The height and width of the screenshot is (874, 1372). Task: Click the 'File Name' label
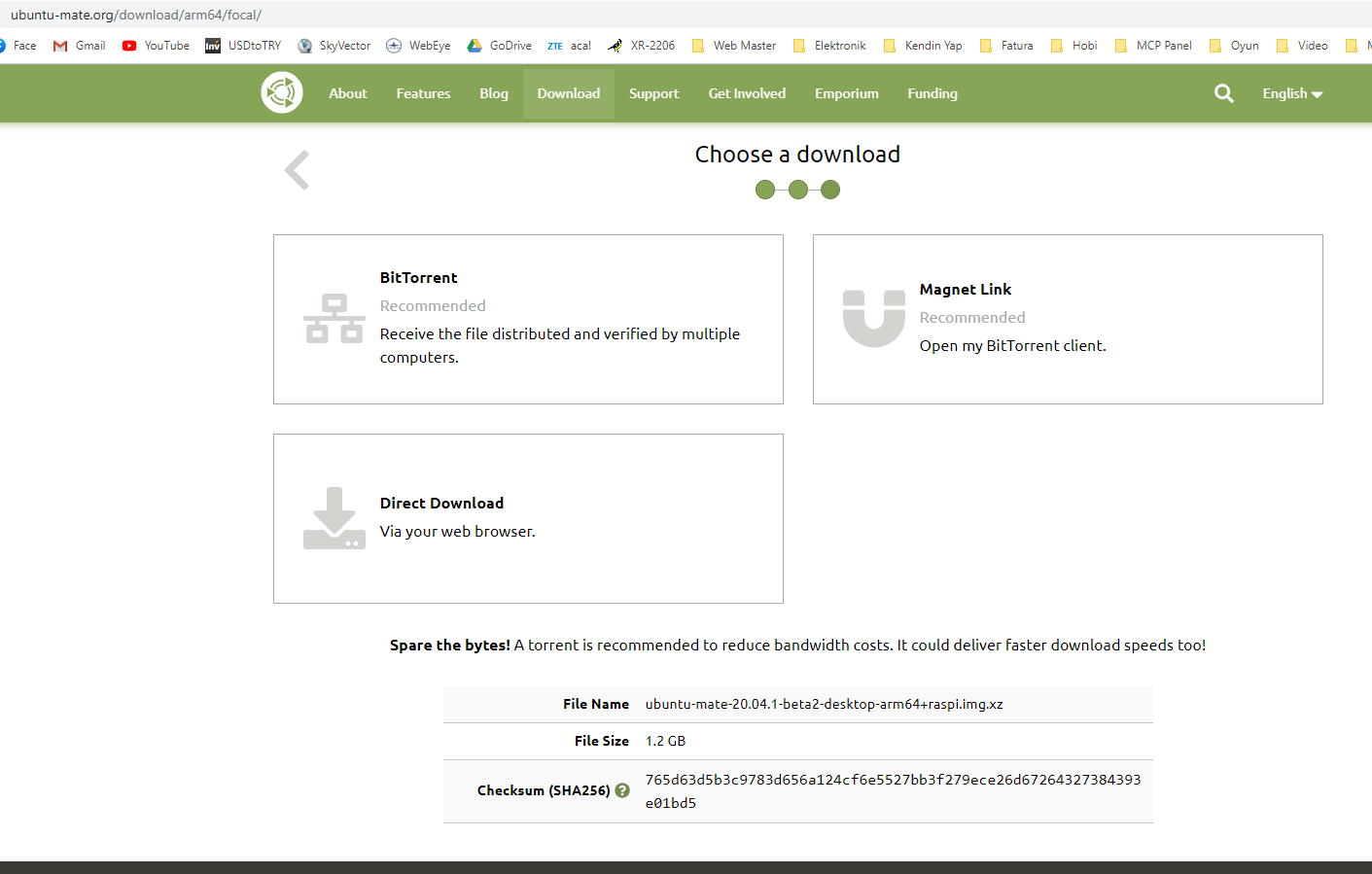tap(596, 704)
